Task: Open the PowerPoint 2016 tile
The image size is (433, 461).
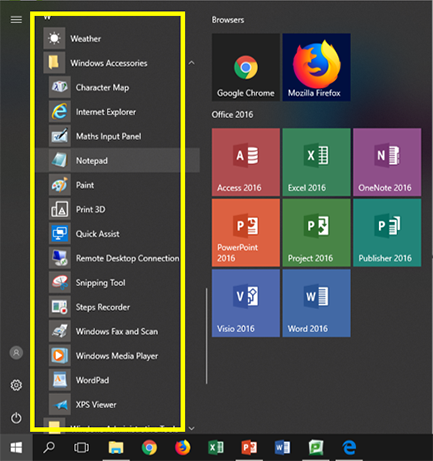Action: click(246, 233)
